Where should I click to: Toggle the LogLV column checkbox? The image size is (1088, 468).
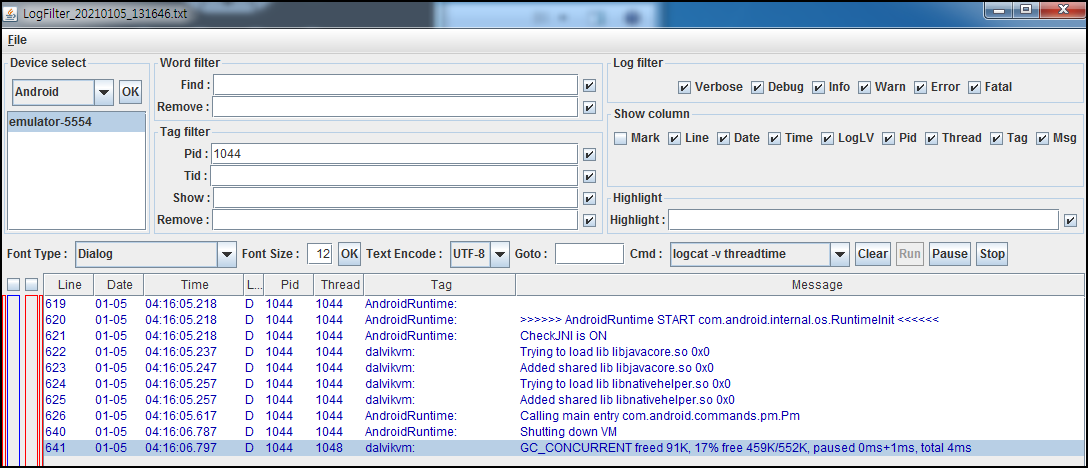click(x=827, y=138)
